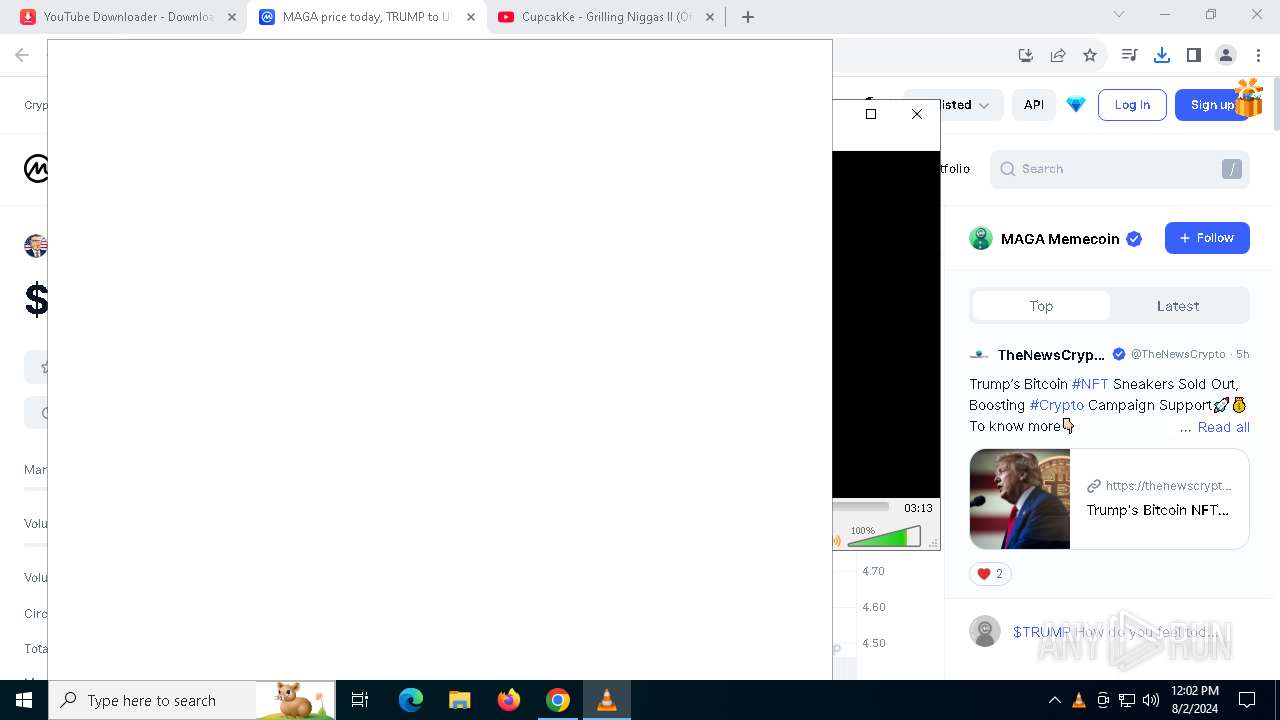The width and height of the screenshot is (1280, 720).
Task: Follow MAGA Memecoin
Action: (1207, 238)
